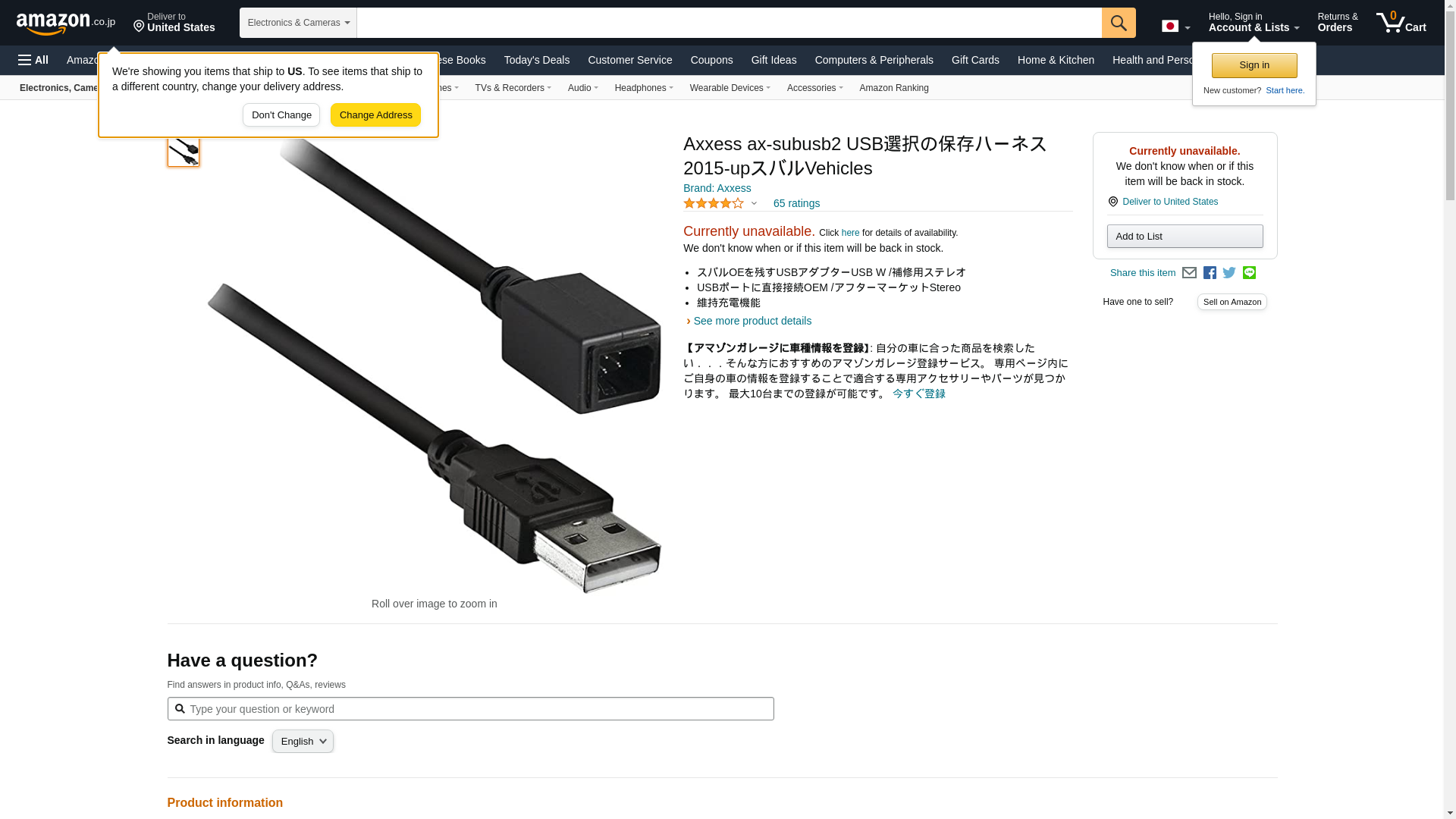Screen dimensions: 1456x819
Task: Expand Electronics & Cameras search category dropdown
Action: pyautogui.click(x=298, y=23)
